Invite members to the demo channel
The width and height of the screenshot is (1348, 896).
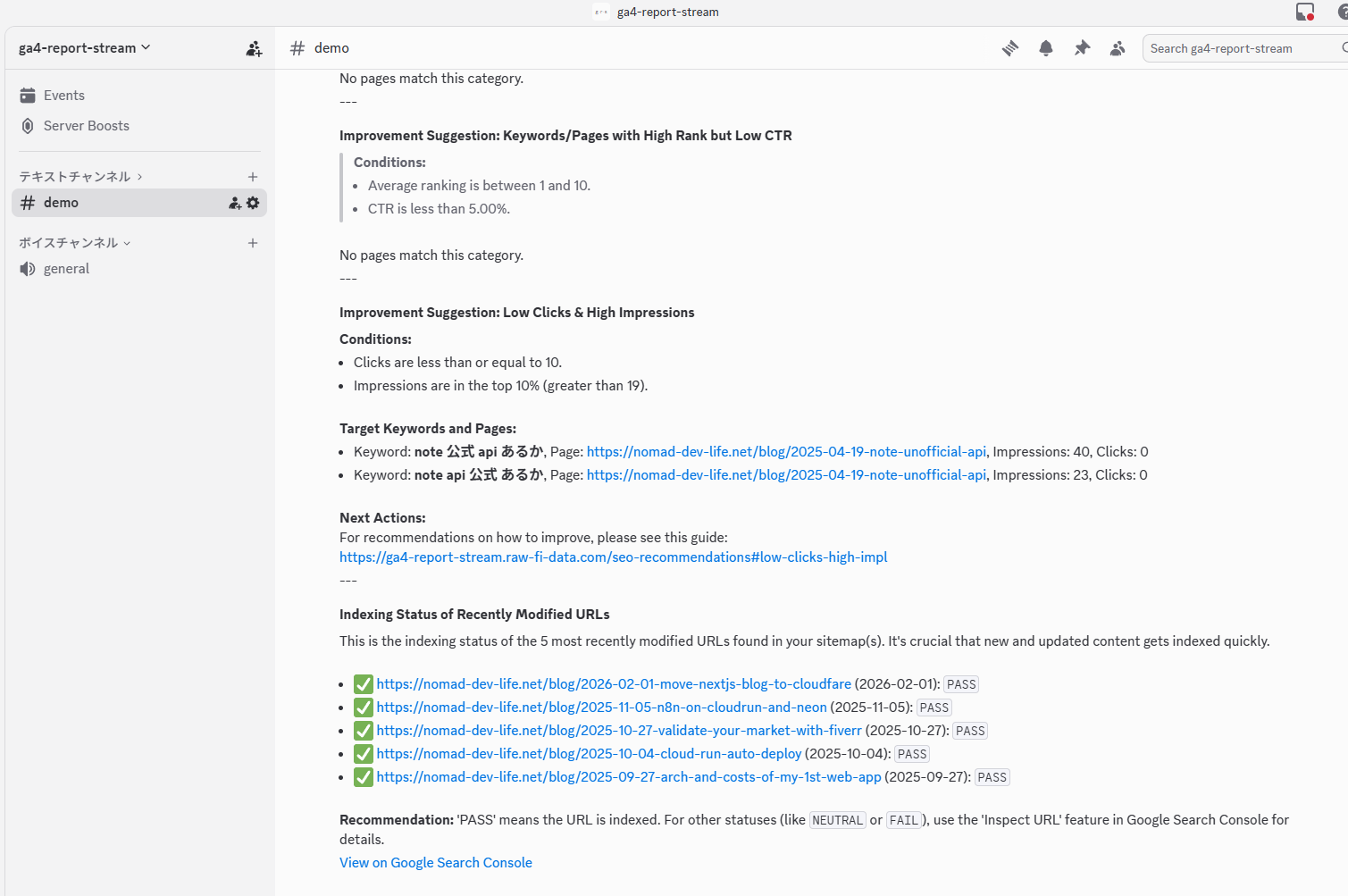[235, 203]
